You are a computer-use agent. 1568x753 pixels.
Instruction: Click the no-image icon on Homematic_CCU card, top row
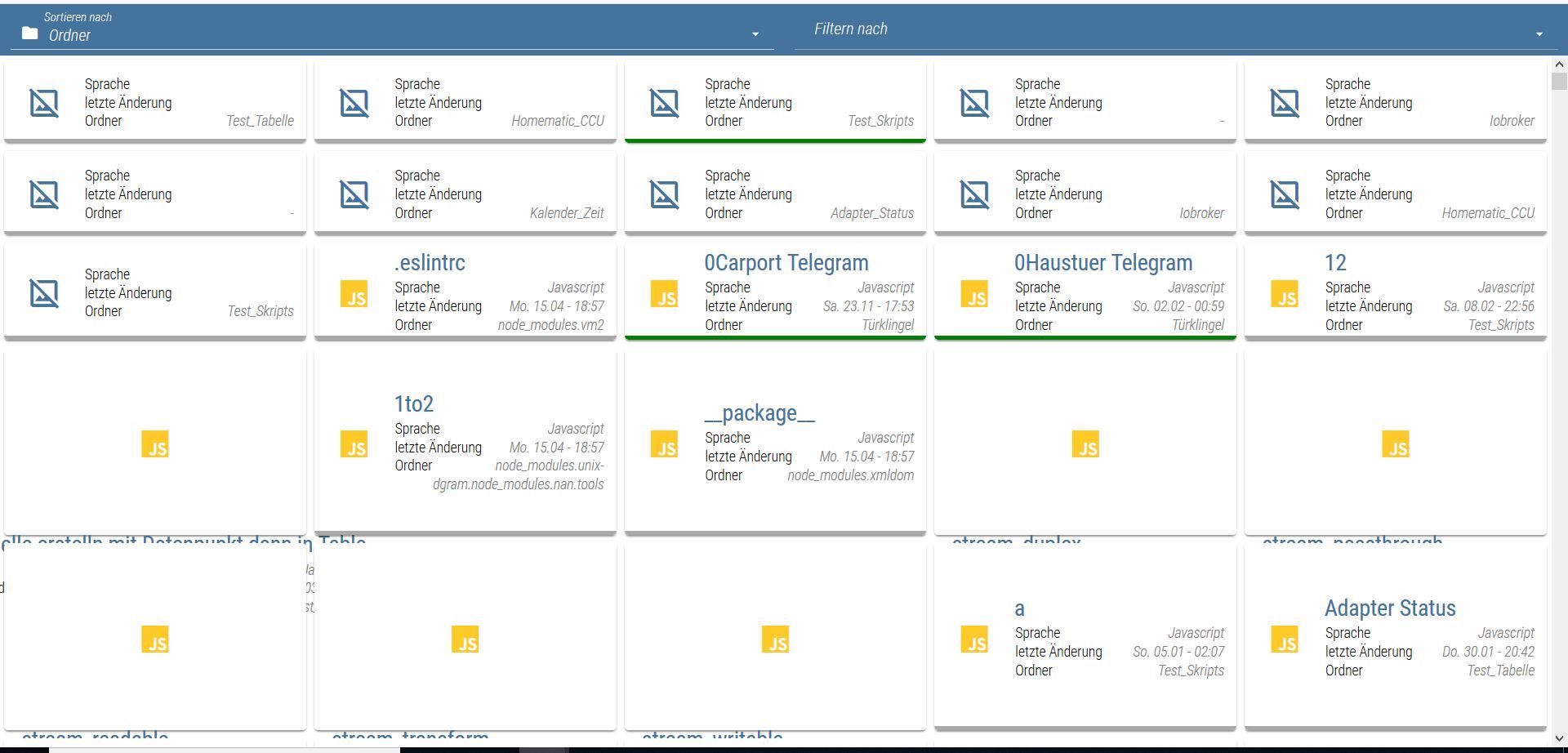pos(354,103)
